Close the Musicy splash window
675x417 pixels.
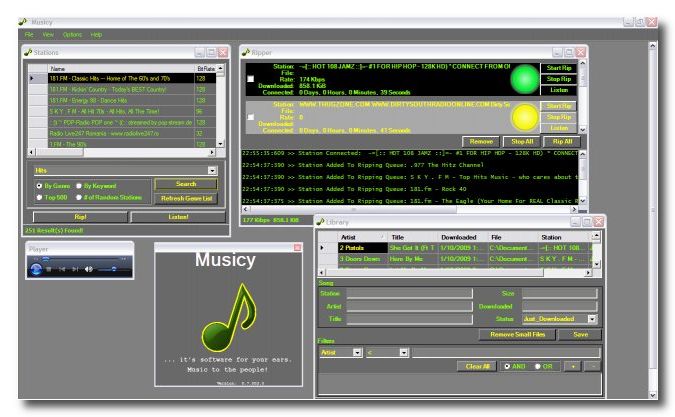[x=297, y=247]
